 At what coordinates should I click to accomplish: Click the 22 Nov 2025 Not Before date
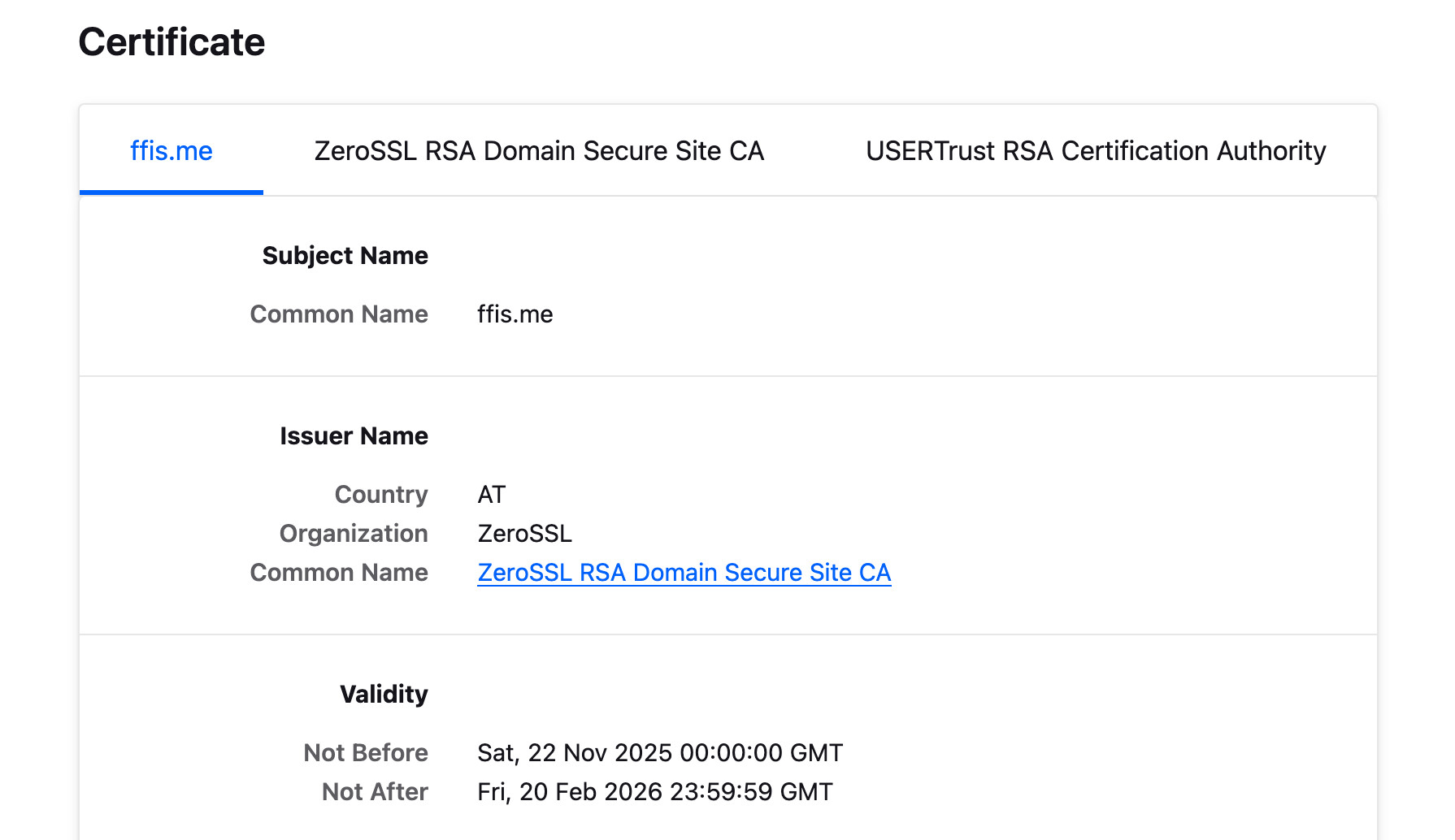click(659, 753)
